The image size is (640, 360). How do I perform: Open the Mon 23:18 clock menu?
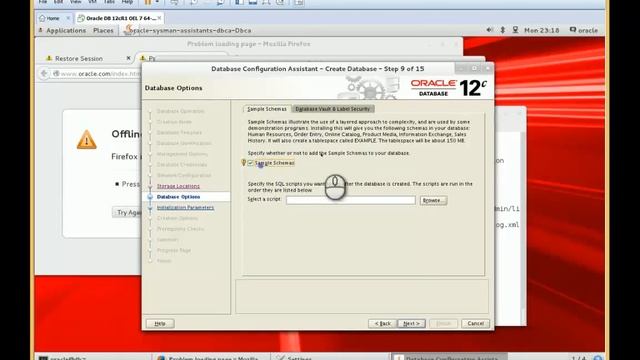click(x=541, y=30)
